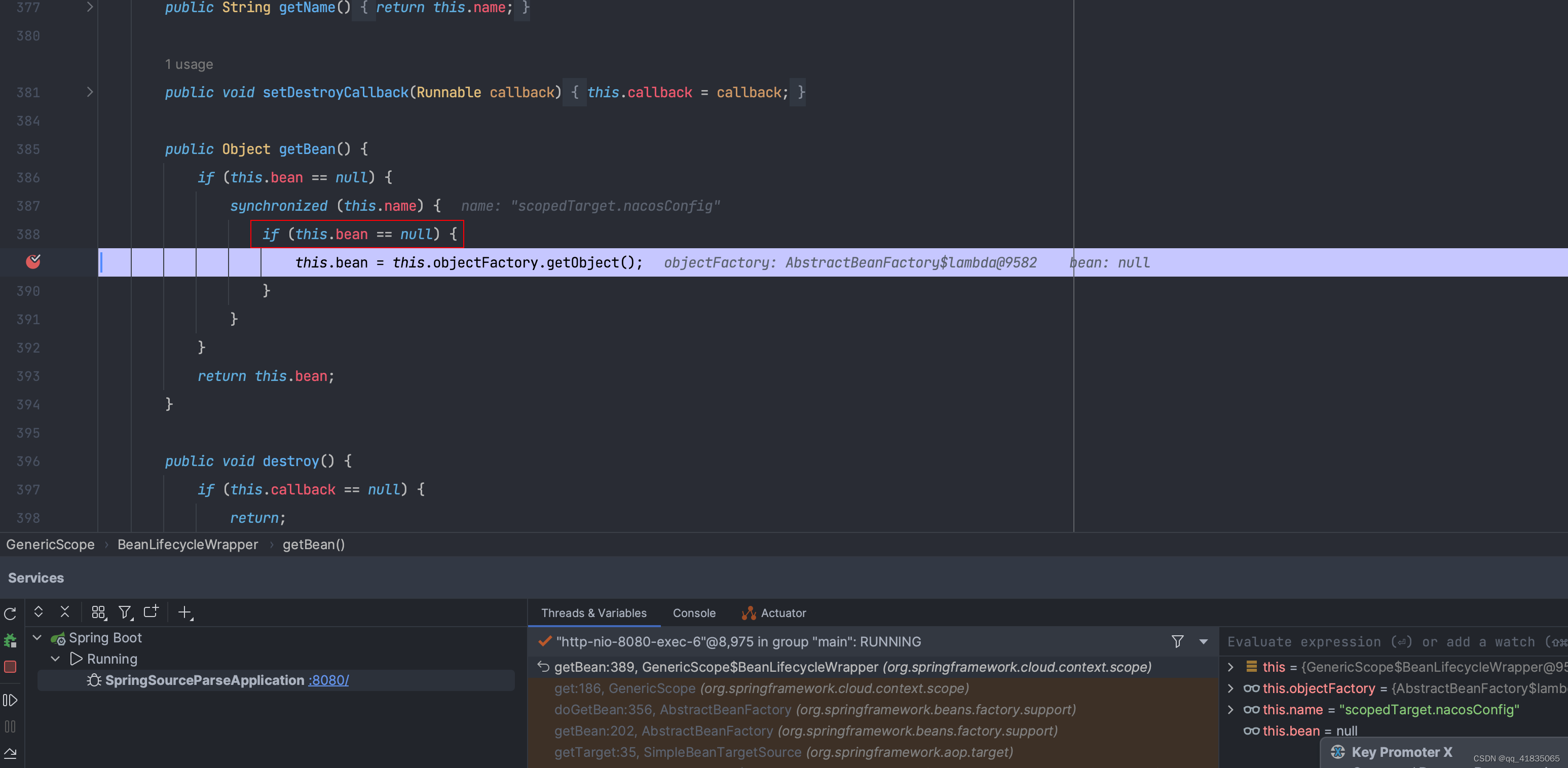Click the Evaluate expression input field

[x=1394, y=641]
